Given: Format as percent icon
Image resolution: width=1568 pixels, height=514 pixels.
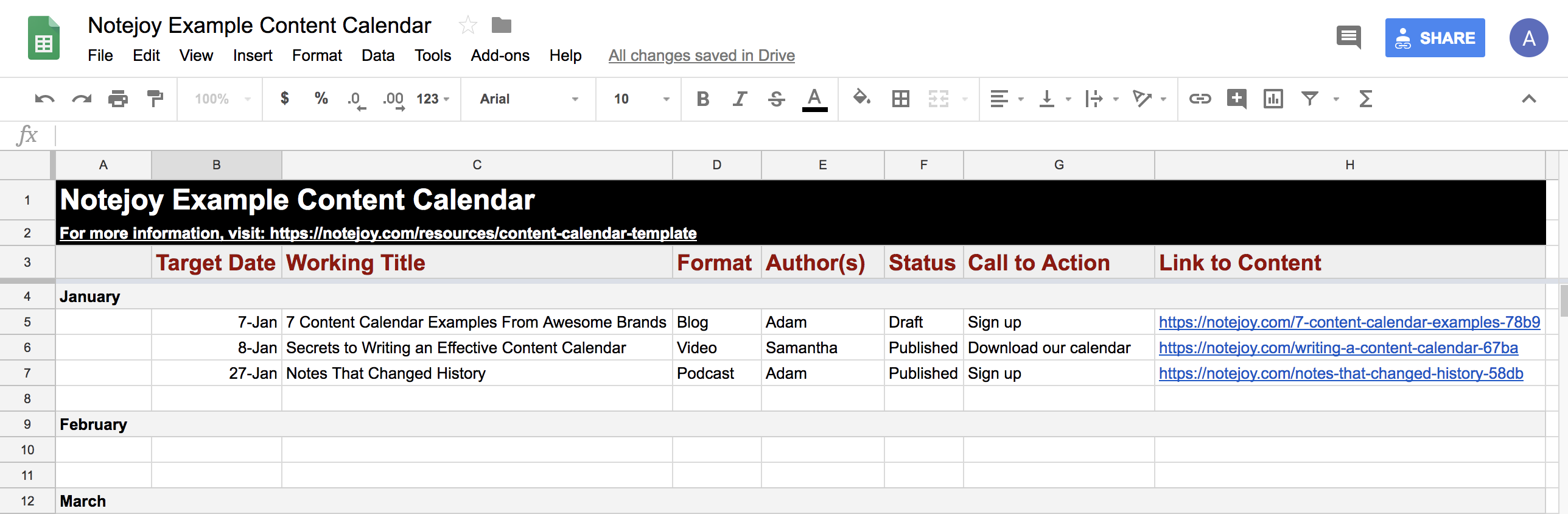Looking at the screenshot, I should 321,98.
